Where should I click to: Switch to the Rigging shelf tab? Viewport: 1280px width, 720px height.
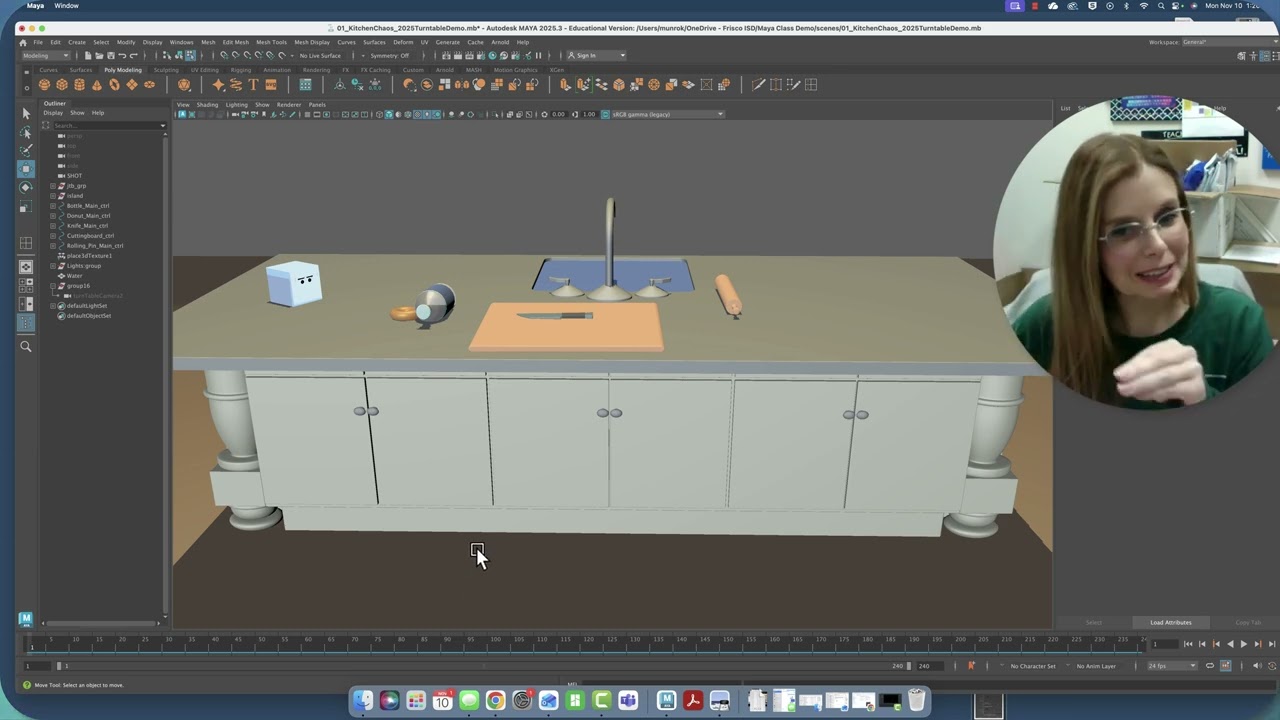[241, 70]
